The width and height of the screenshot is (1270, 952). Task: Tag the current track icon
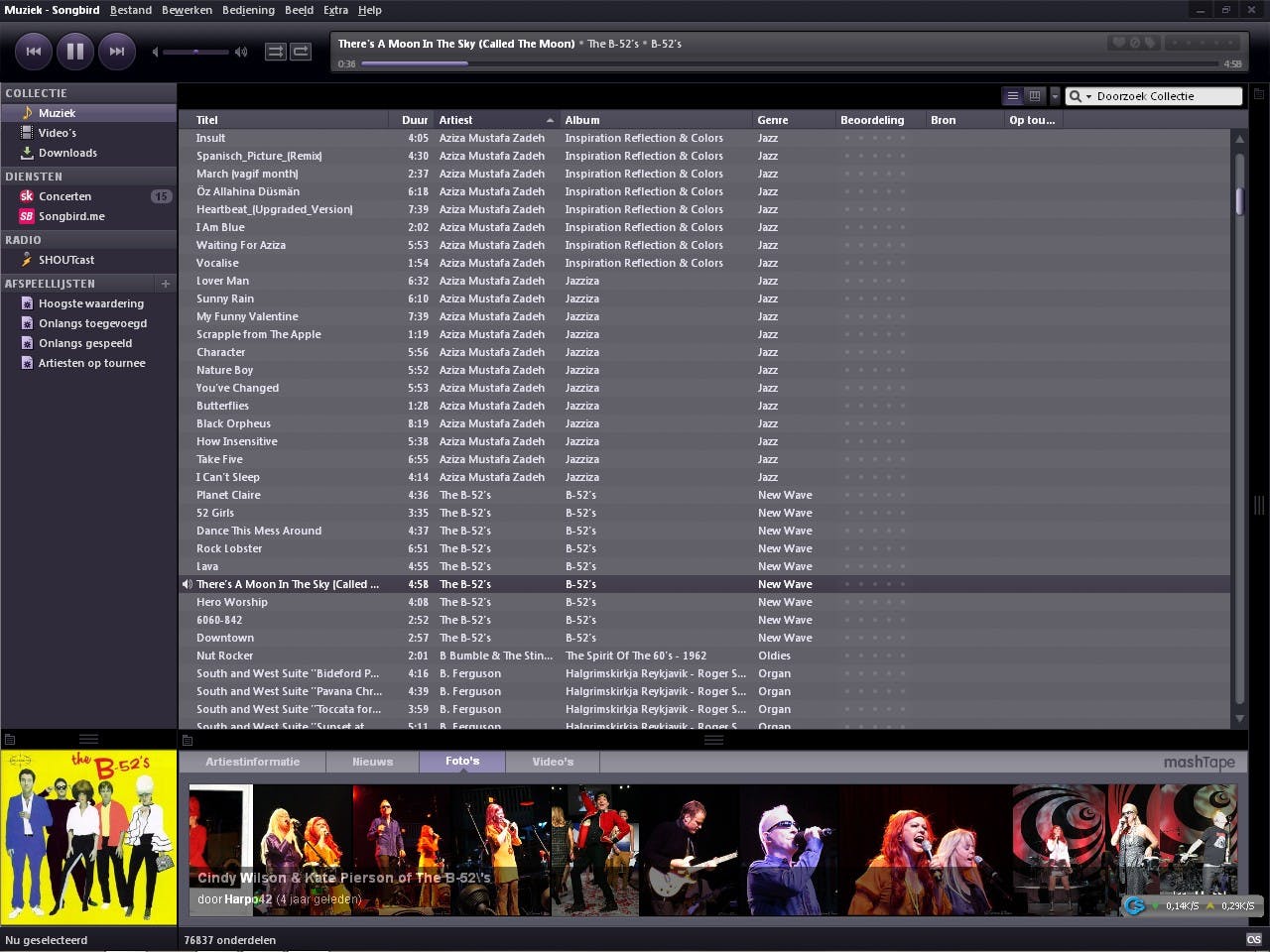pyautogui.click(x=1150, y=43)
